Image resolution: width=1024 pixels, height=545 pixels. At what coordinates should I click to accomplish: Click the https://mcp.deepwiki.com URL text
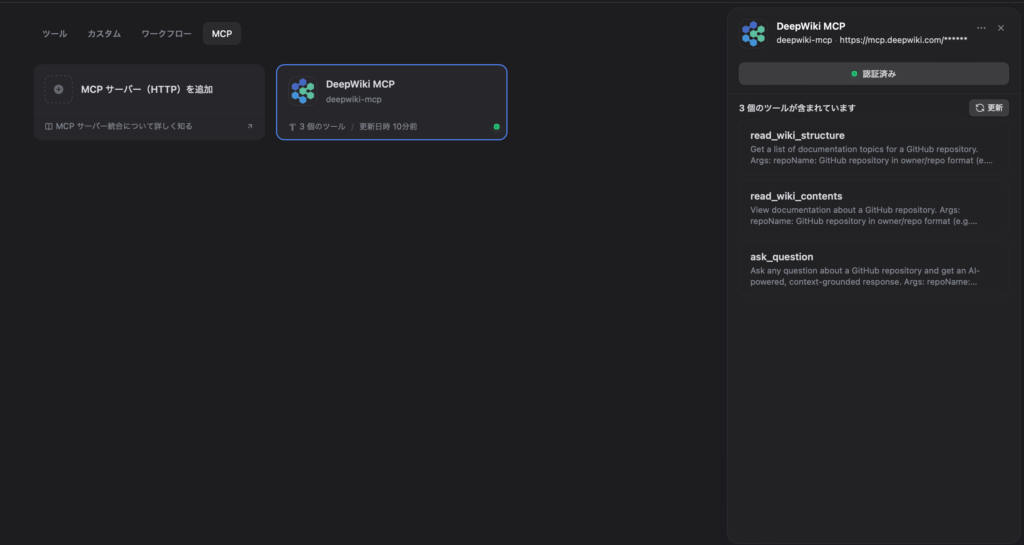click(903, 40)
